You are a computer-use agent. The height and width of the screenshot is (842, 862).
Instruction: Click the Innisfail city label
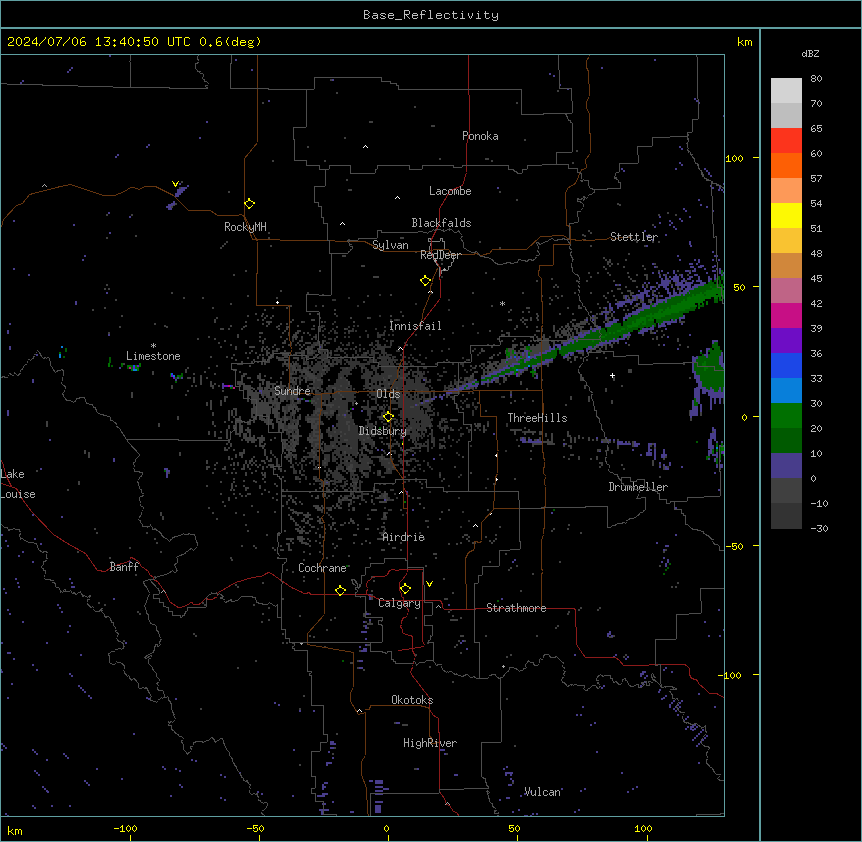coord(415,326)
